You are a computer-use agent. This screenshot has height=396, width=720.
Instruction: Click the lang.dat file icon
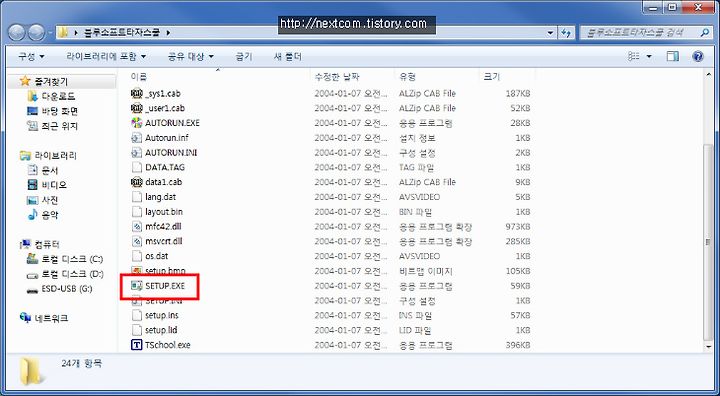(136, 197)
